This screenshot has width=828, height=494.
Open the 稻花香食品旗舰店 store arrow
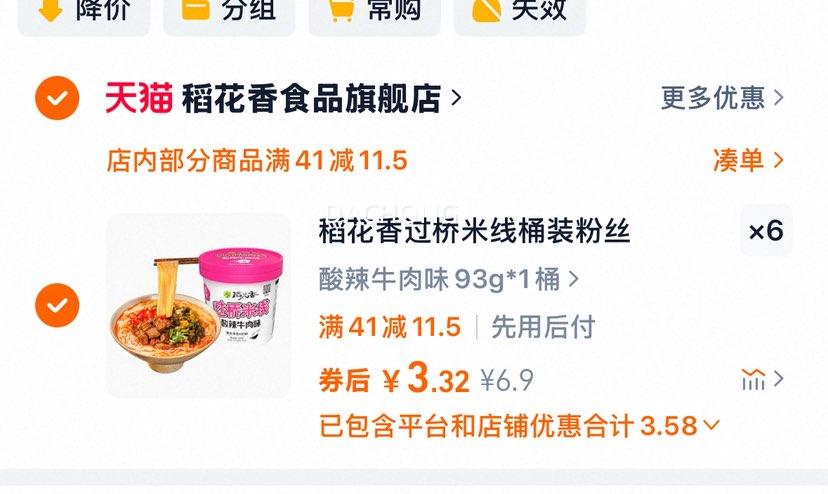pyautogui.click(x=456, y=98)
